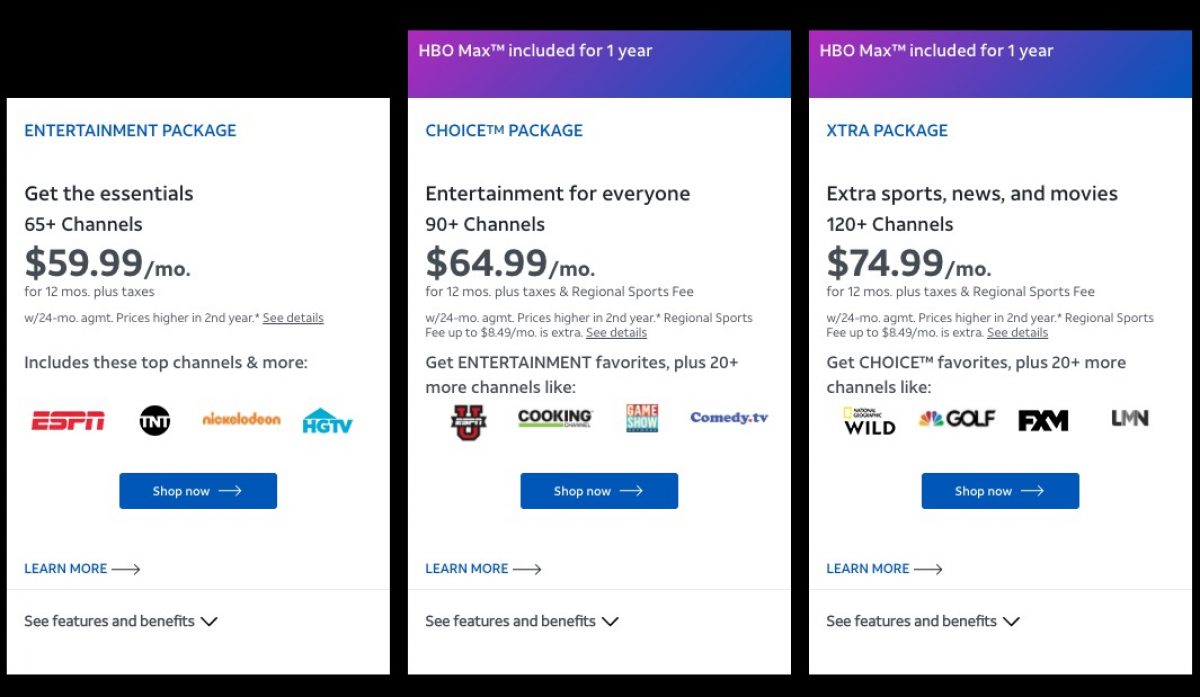The image size is (1200, 697).
Task: Click the LMN channel logo
Action: [x=1130, y=418]
